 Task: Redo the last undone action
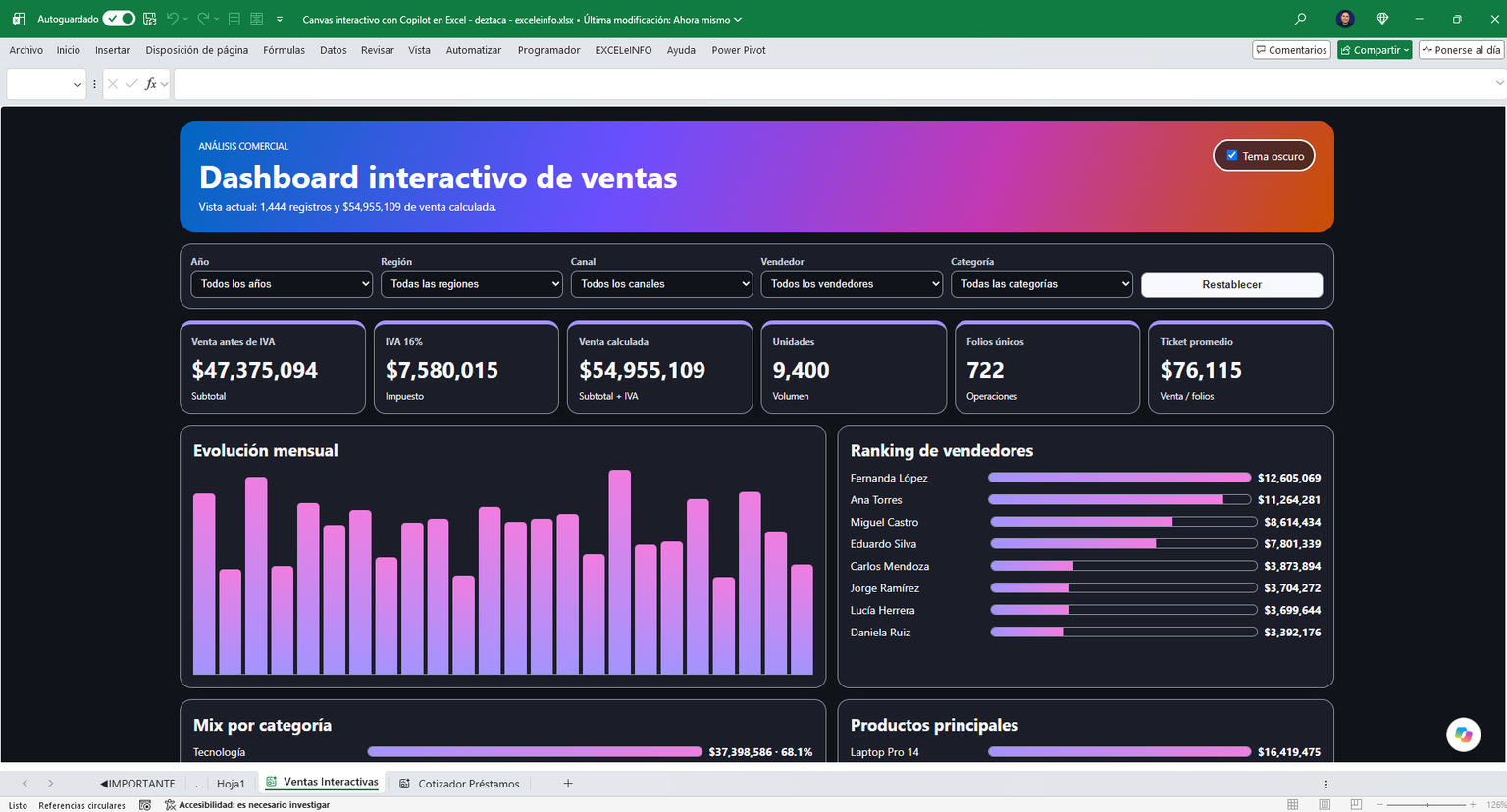[203, 19]
